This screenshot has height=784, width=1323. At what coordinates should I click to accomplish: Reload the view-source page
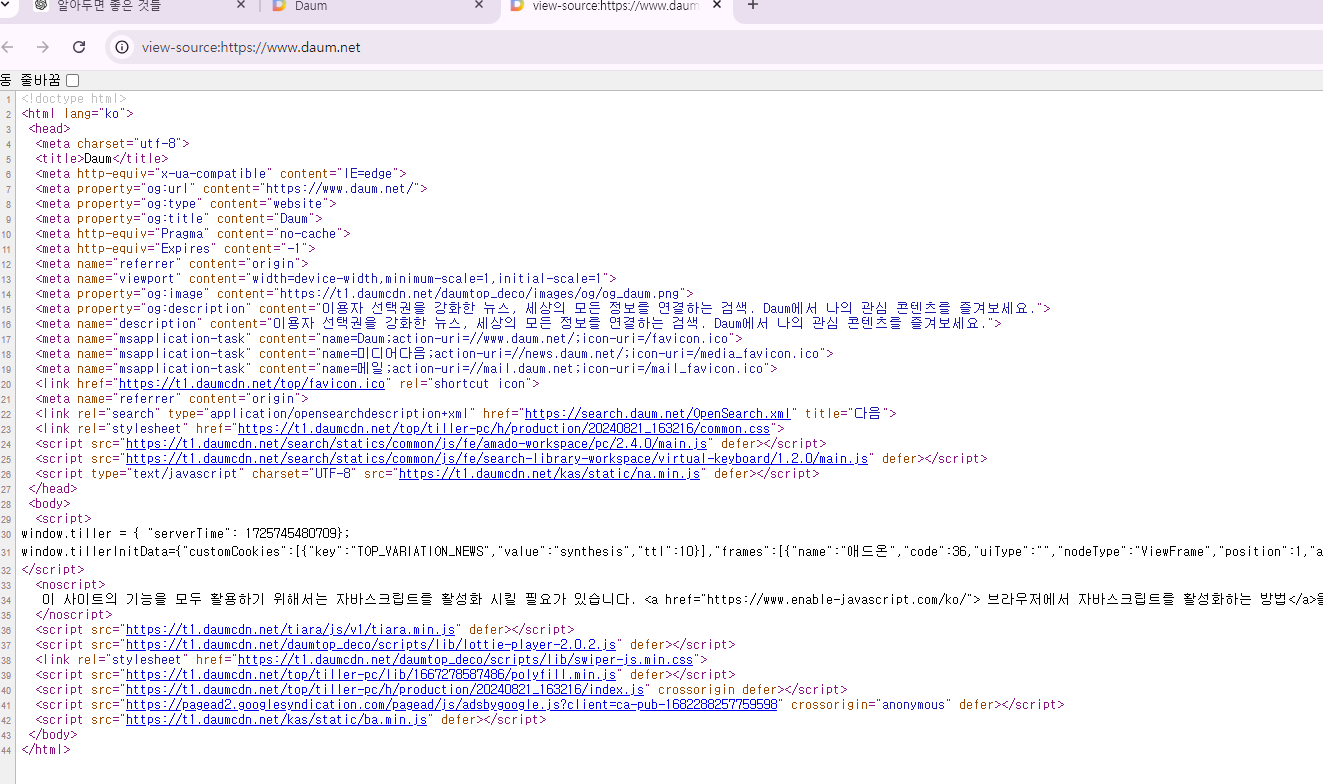(79, 47)
